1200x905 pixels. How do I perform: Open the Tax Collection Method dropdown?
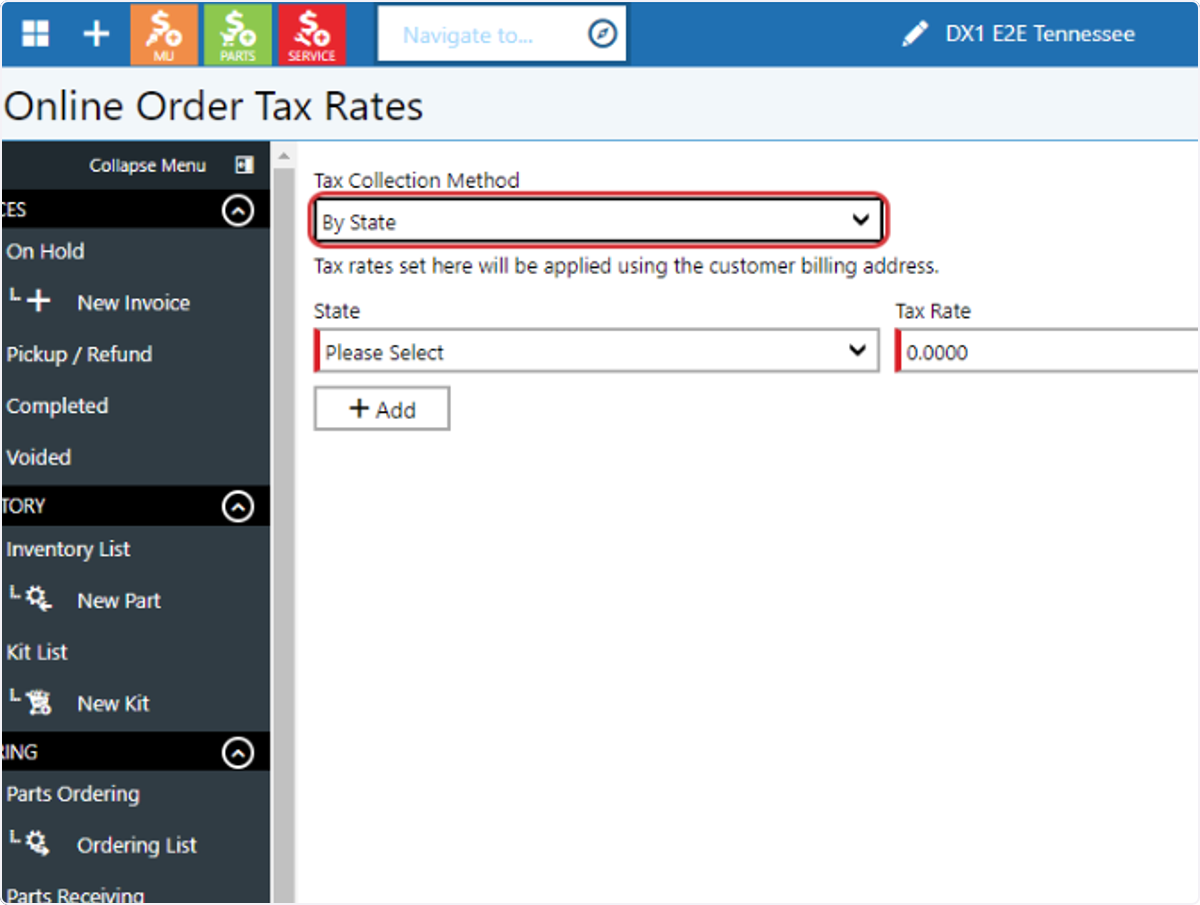tap(598, 221)
